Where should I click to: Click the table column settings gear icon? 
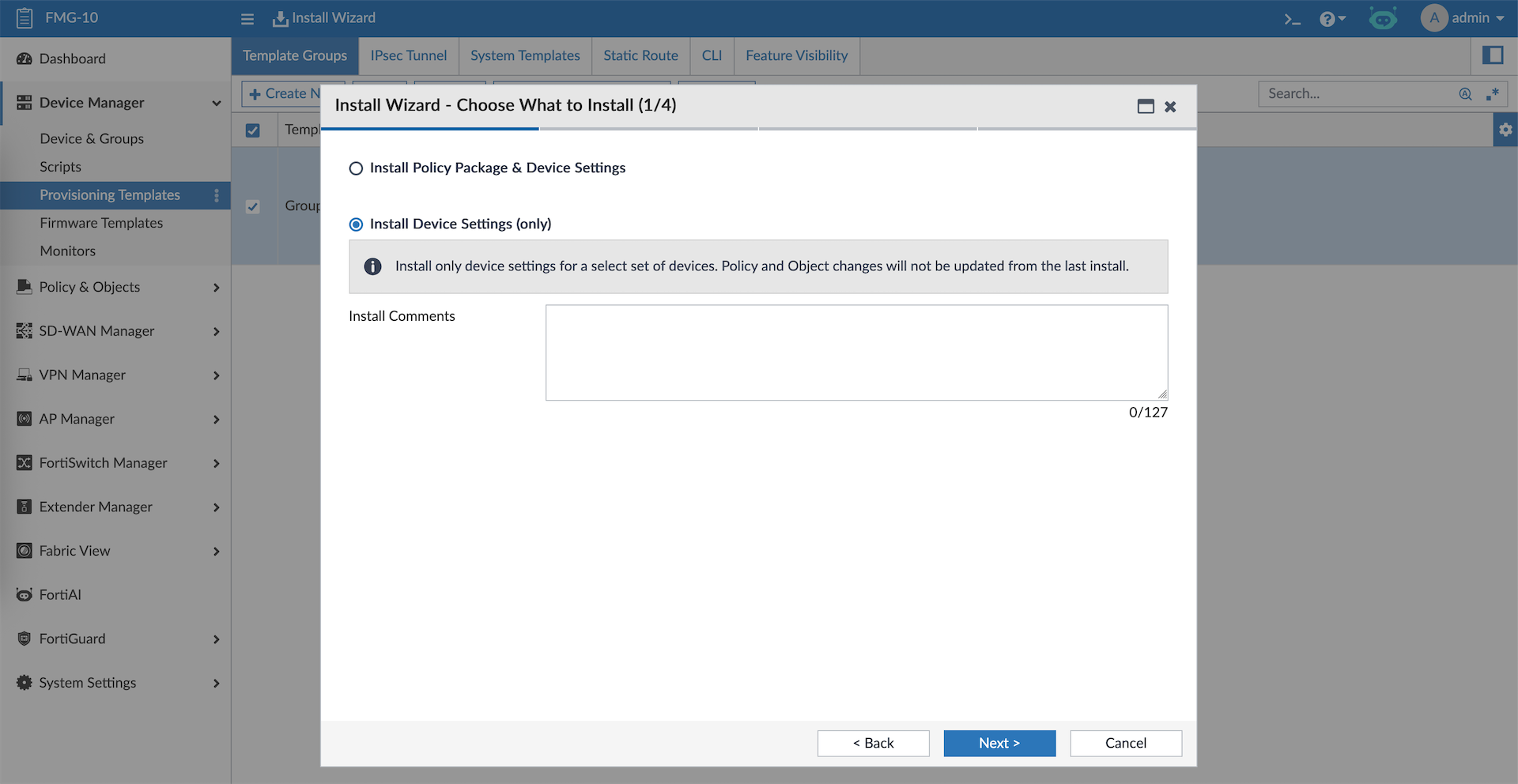[x=1505, y=130]
